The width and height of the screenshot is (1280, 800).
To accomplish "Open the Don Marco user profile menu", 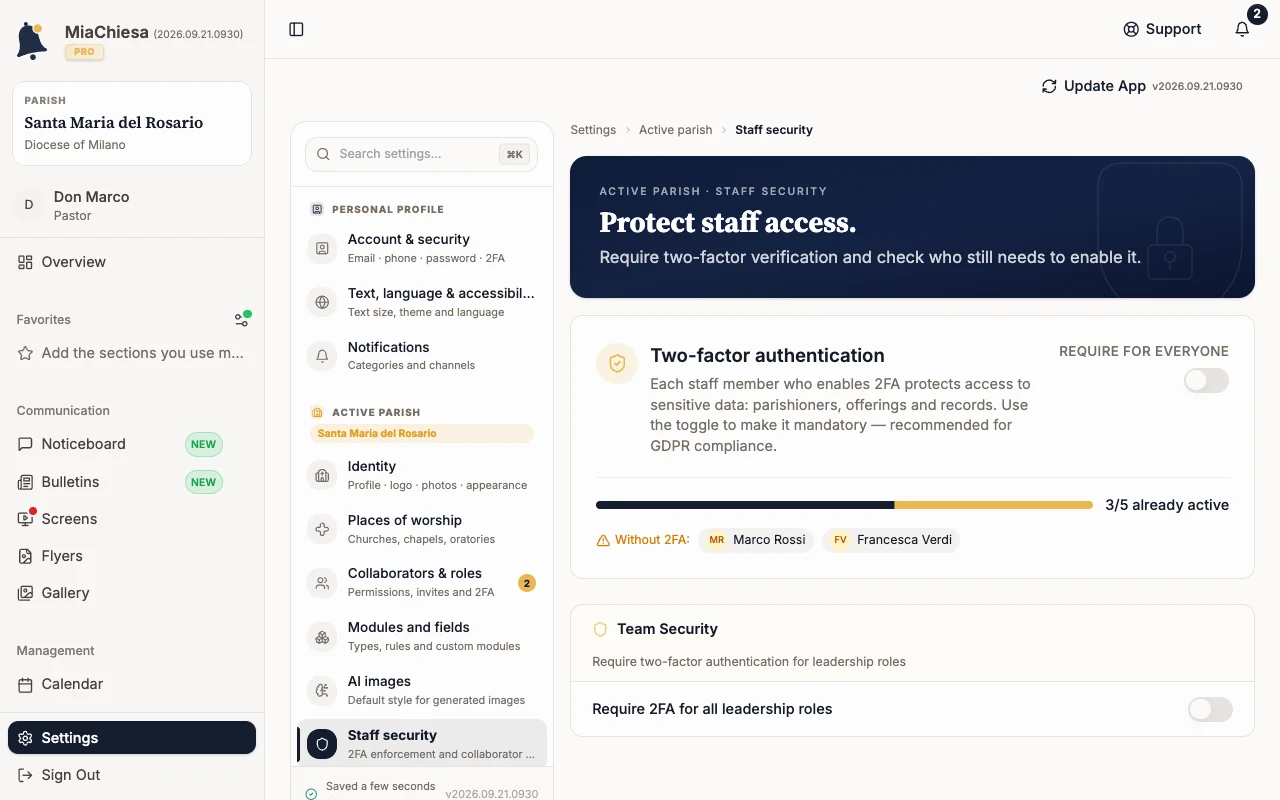I will [x=132, y=205].
